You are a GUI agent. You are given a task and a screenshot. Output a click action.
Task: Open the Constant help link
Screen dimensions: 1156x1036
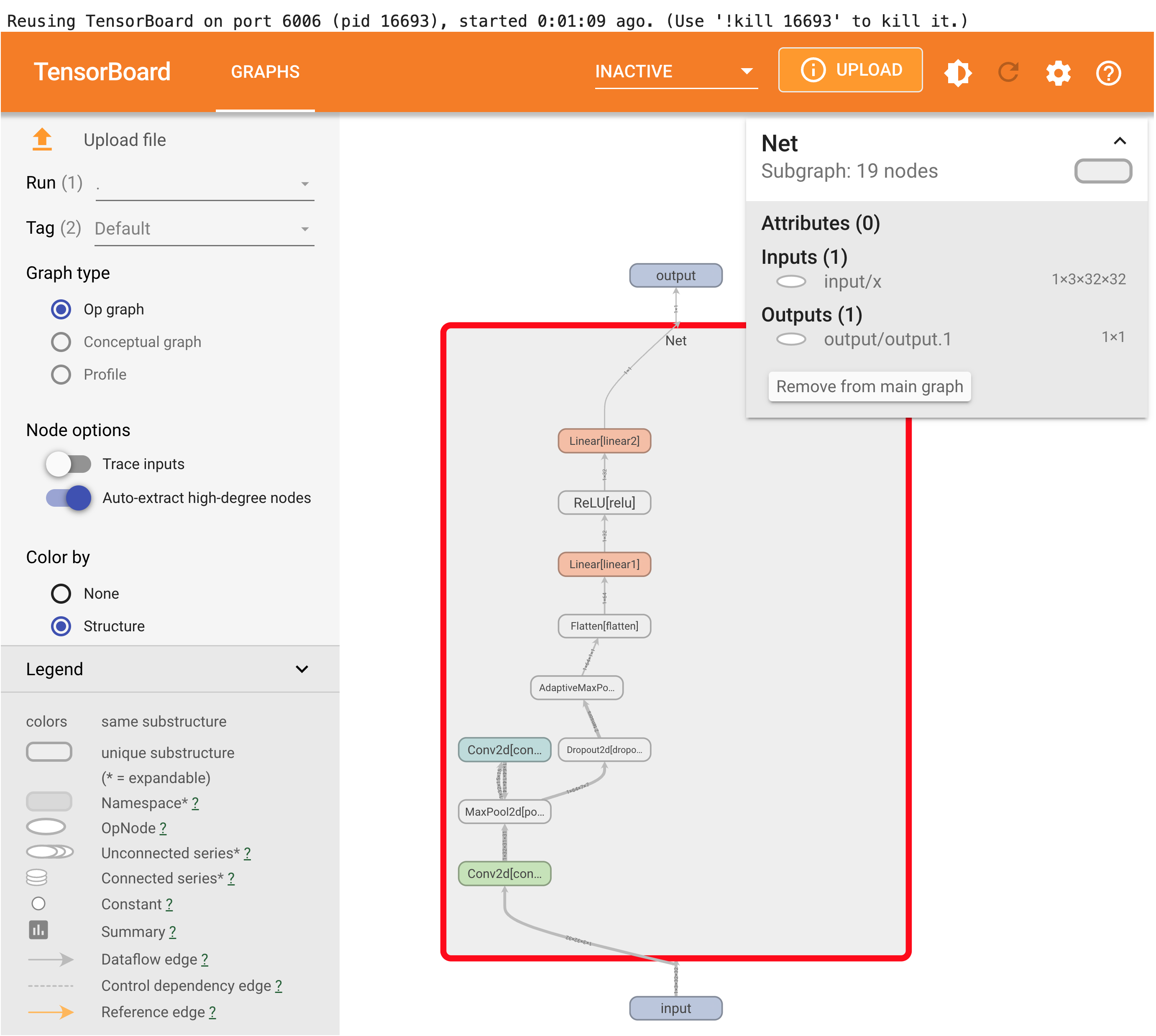169,904
